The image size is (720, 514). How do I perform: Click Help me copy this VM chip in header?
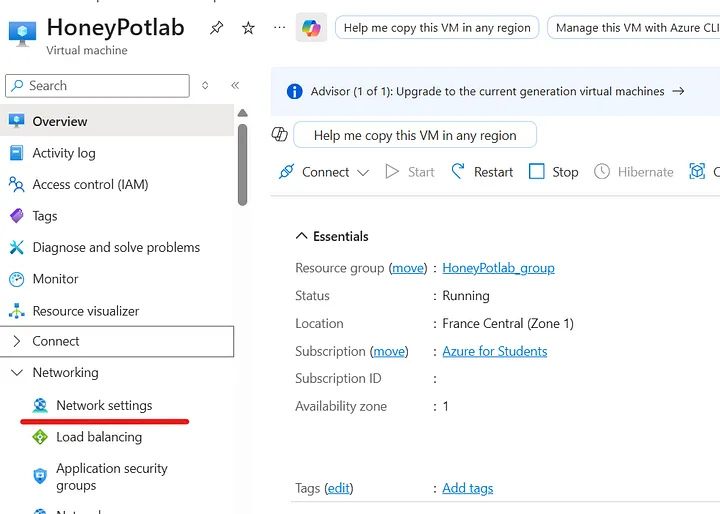click(437, 28)
